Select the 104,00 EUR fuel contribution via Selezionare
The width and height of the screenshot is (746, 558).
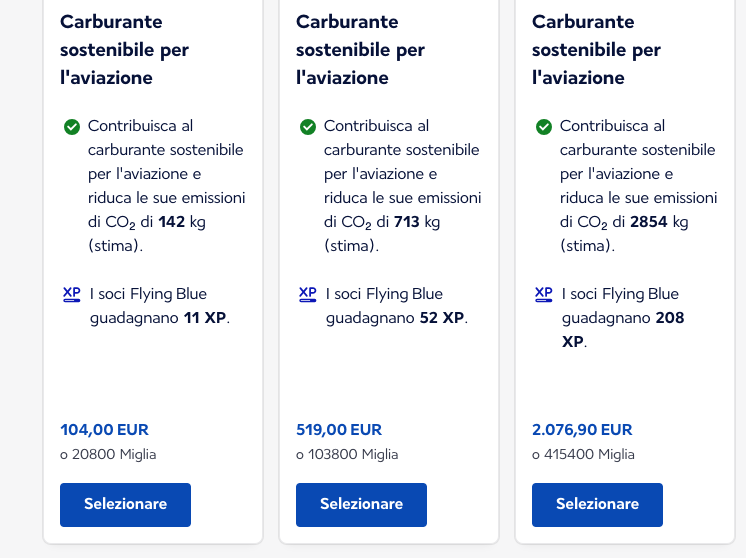point(126,505)
